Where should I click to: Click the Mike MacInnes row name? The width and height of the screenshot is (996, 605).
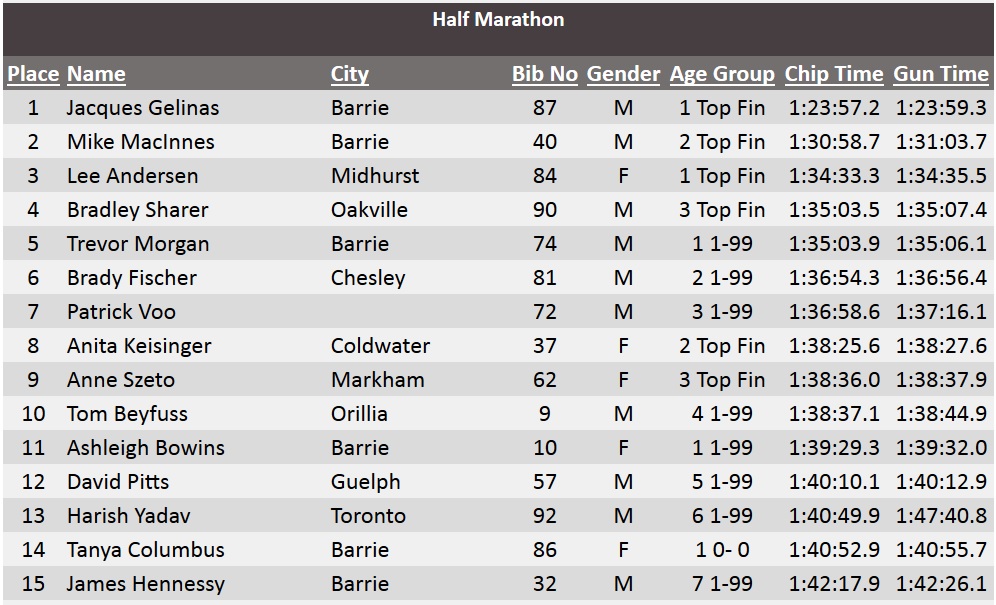pos(141,142)
